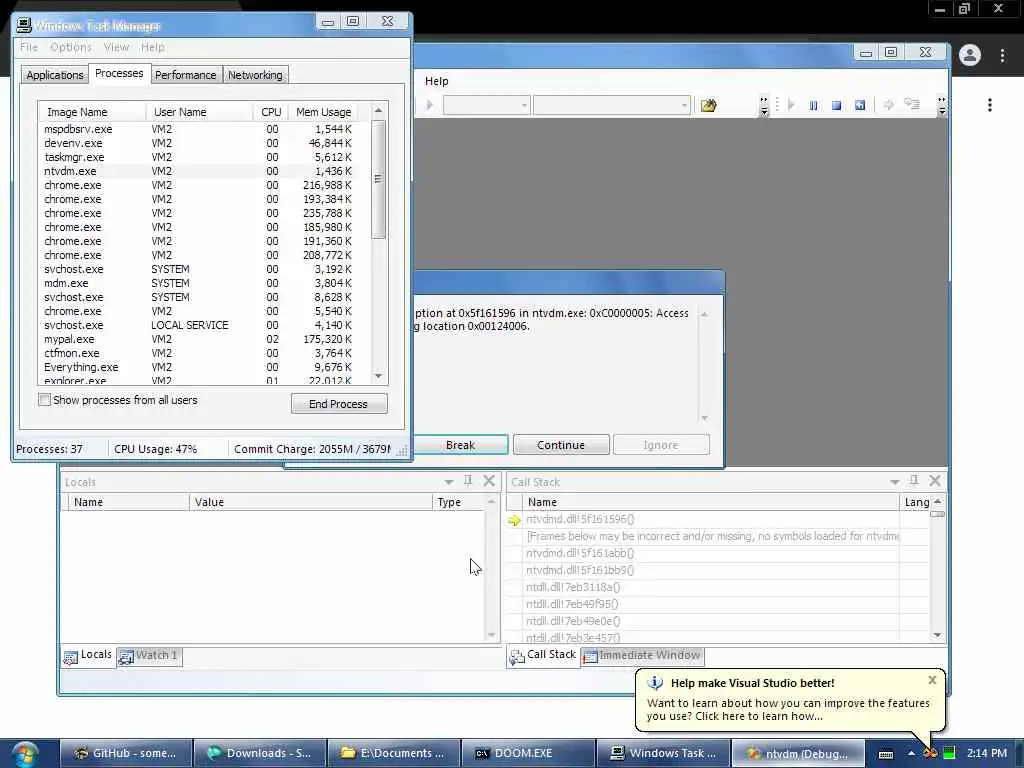Open Task Manager Options menu
The height and width of the screenshot is (768, 1024).
click(x=71, y=47)
